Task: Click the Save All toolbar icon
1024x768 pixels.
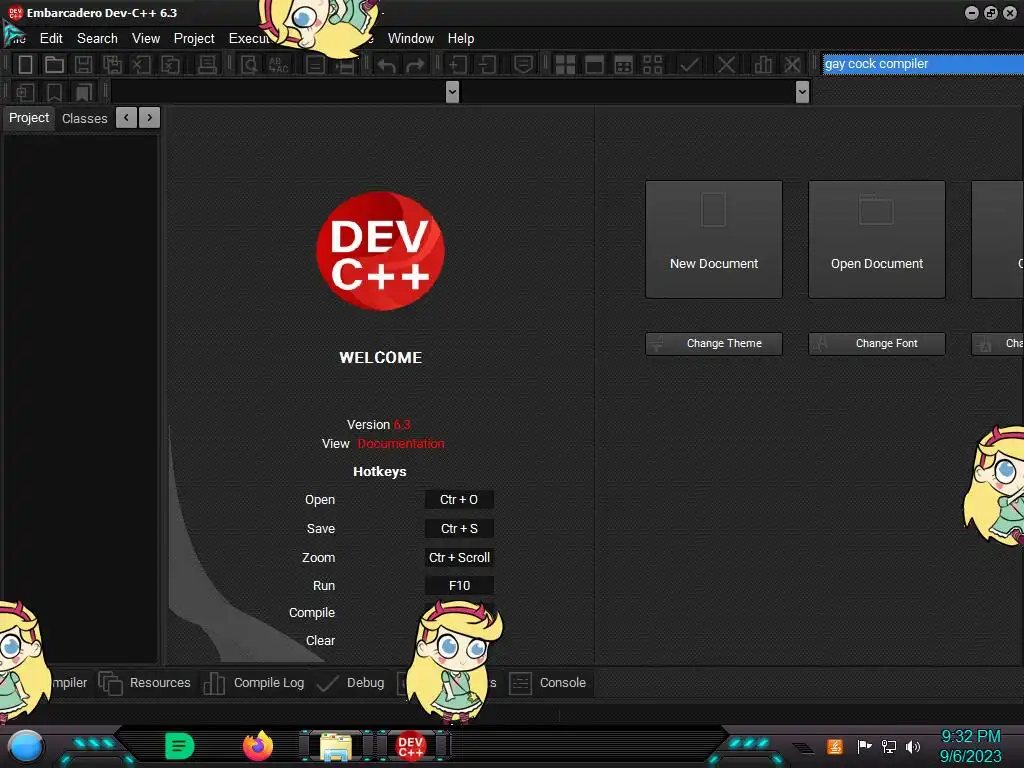Action: click(112, 64)
